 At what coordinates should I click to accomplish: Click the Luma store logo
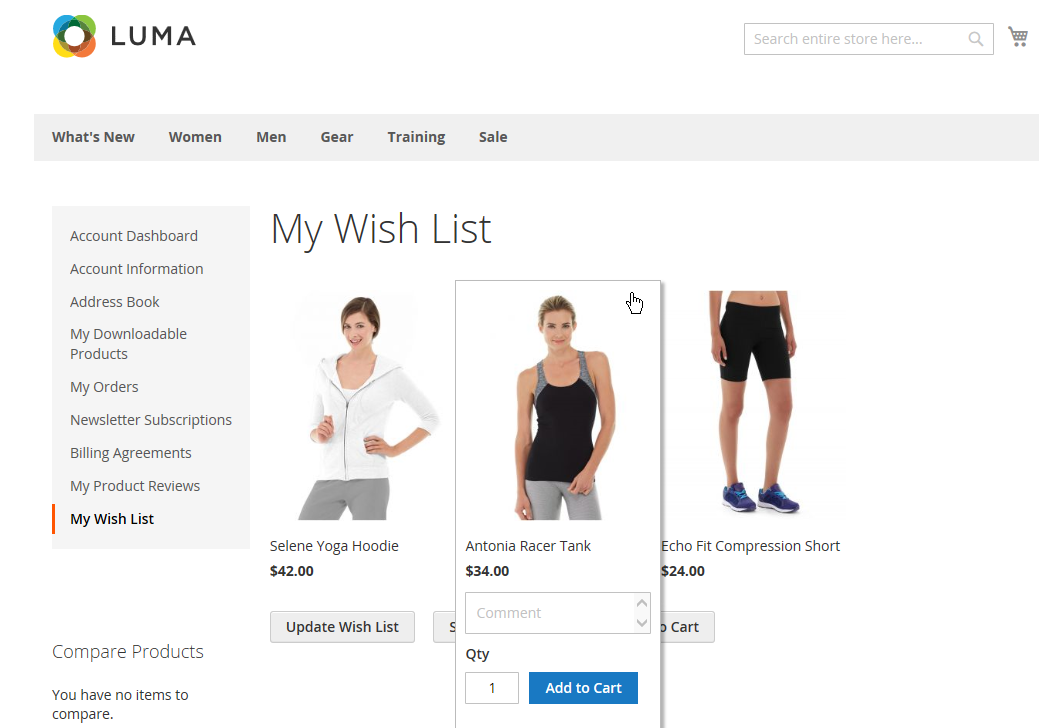point(123,36)
